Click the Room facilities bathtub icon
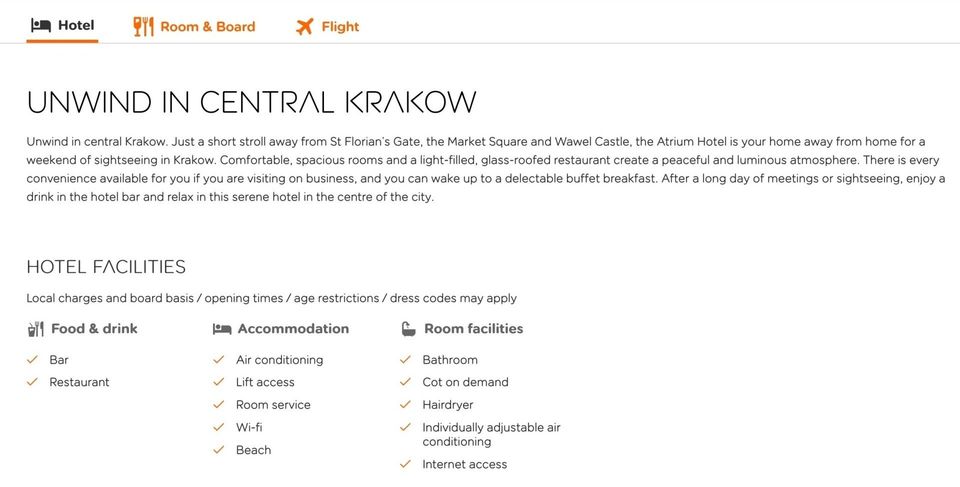Image resolution: width=960 pixels, height=487 pixels. (408, 329)
